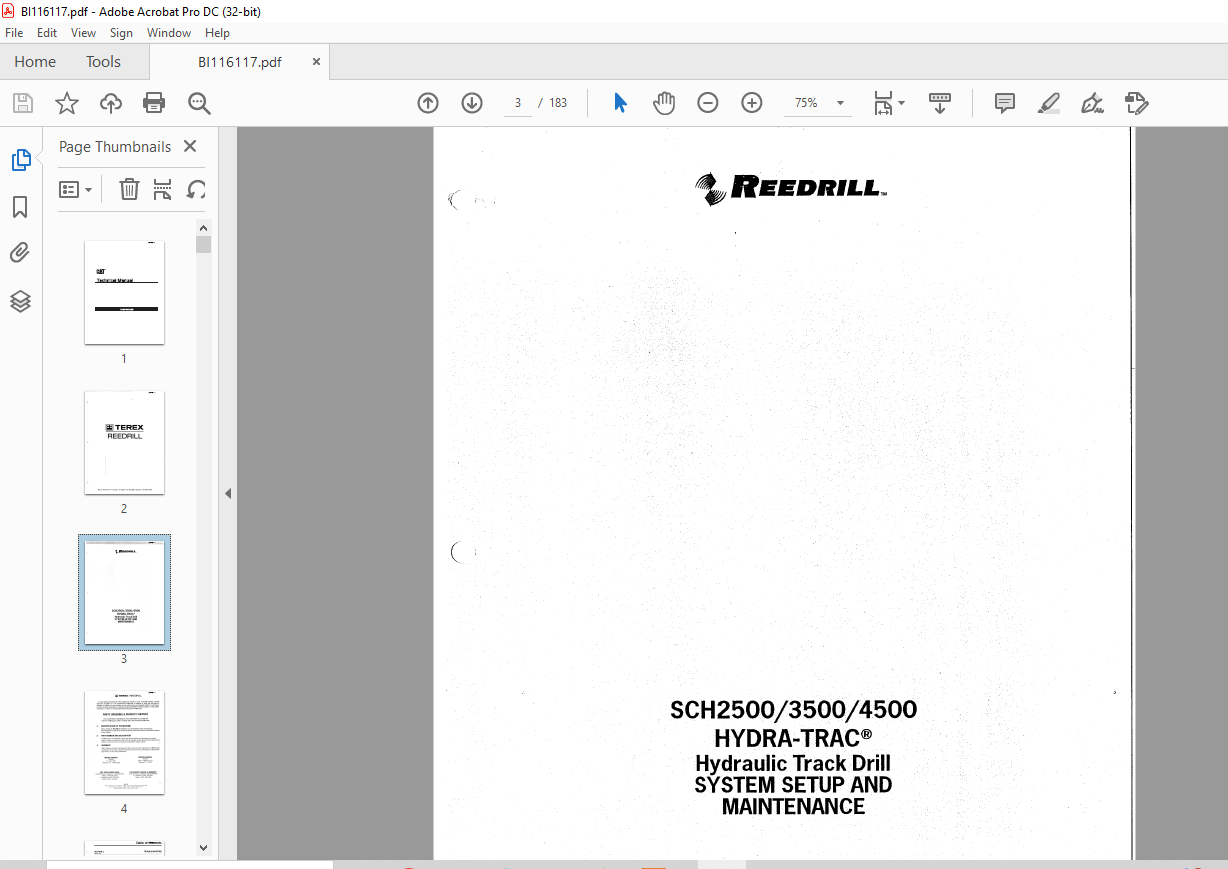Switch to the Home tab

(x=35, y=61)
